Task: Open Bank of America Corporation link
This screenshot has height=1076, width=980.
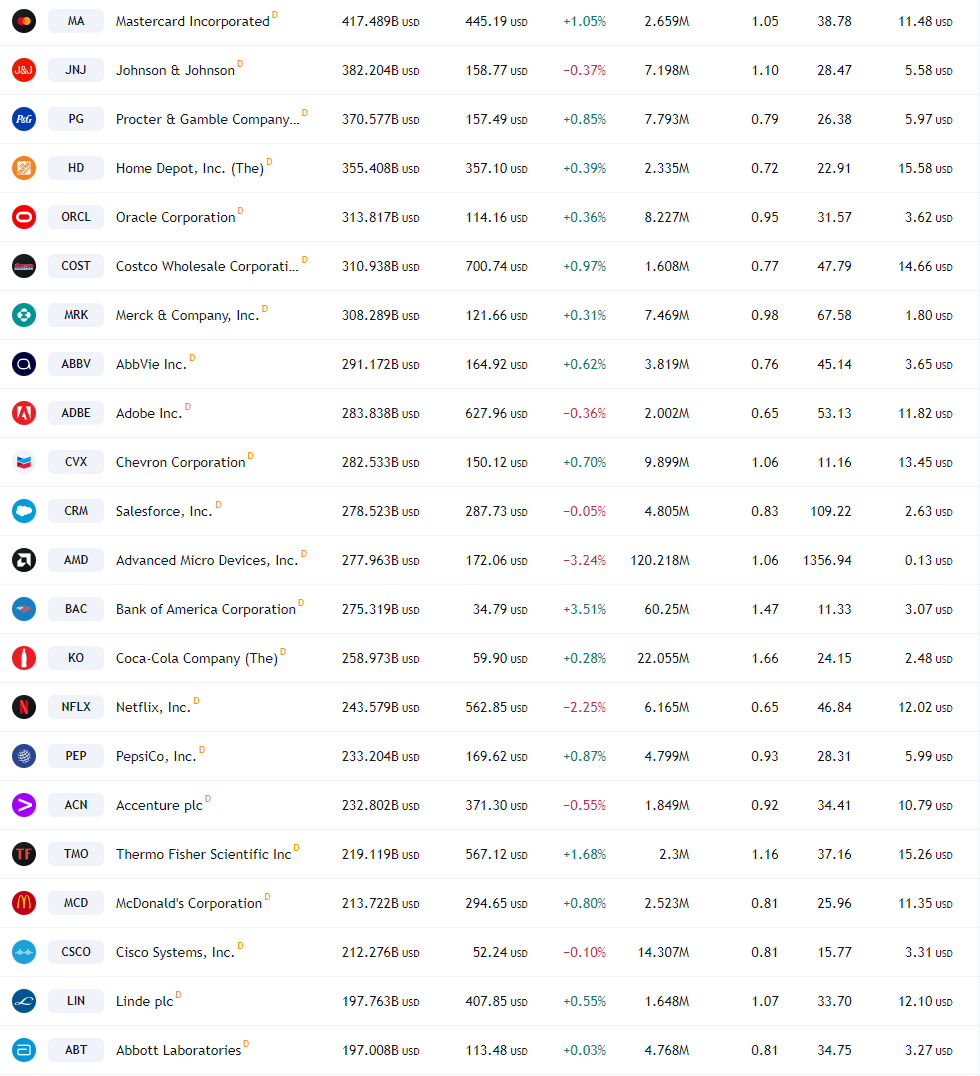Action: pyautogui.click(x=206, y=609)
